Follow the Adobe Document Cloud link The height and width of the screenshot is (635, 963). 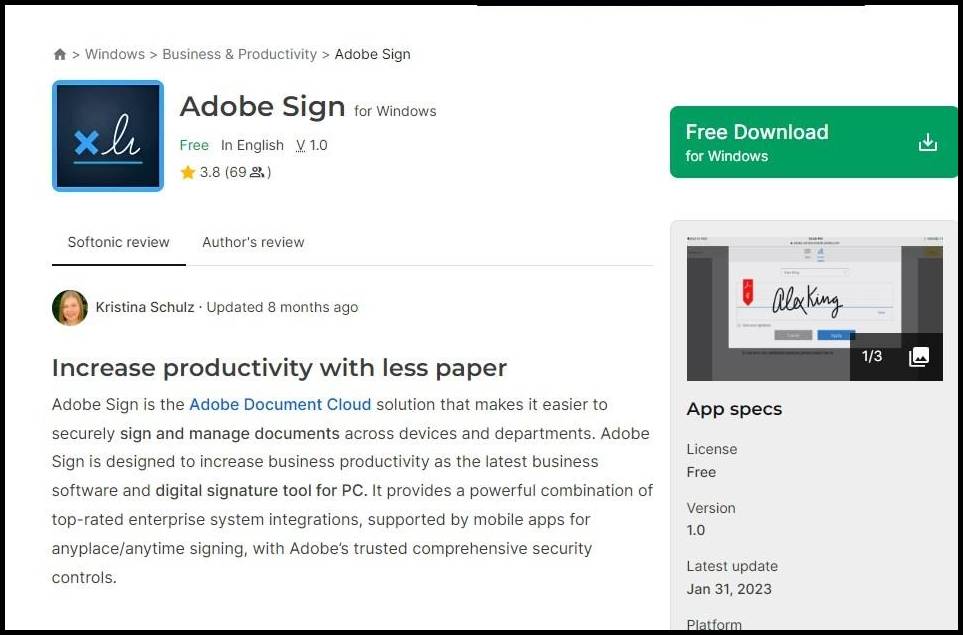(x=280, y=404)
